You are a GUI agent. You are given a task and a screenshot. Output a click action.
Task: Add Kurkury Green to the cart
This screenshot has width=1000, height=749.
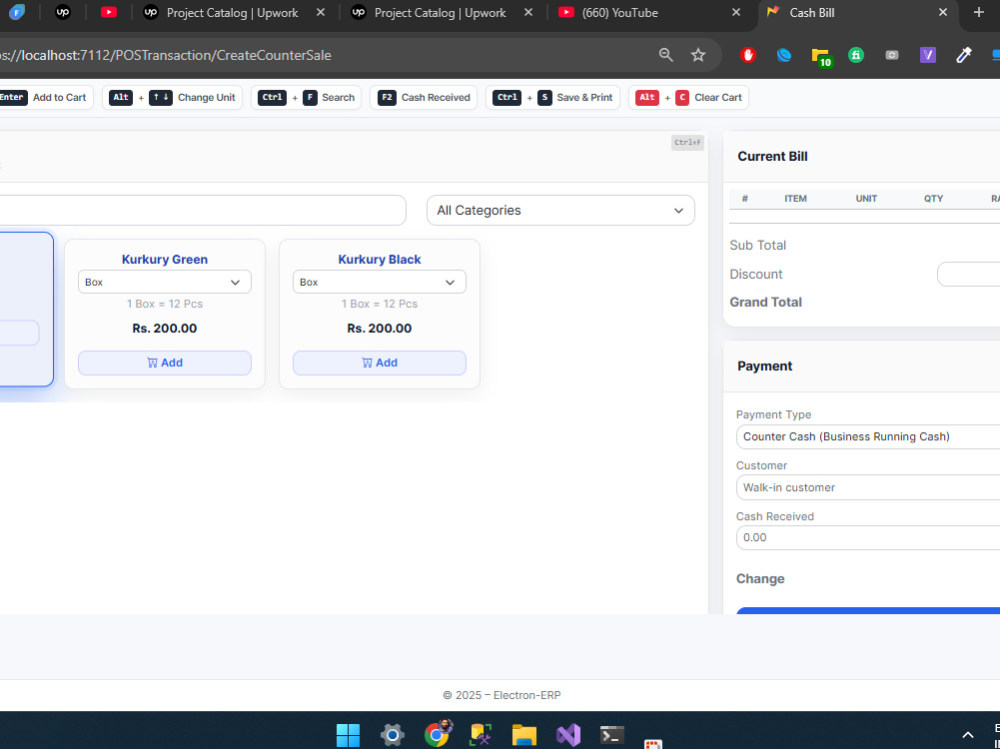[x=165, y=362]
